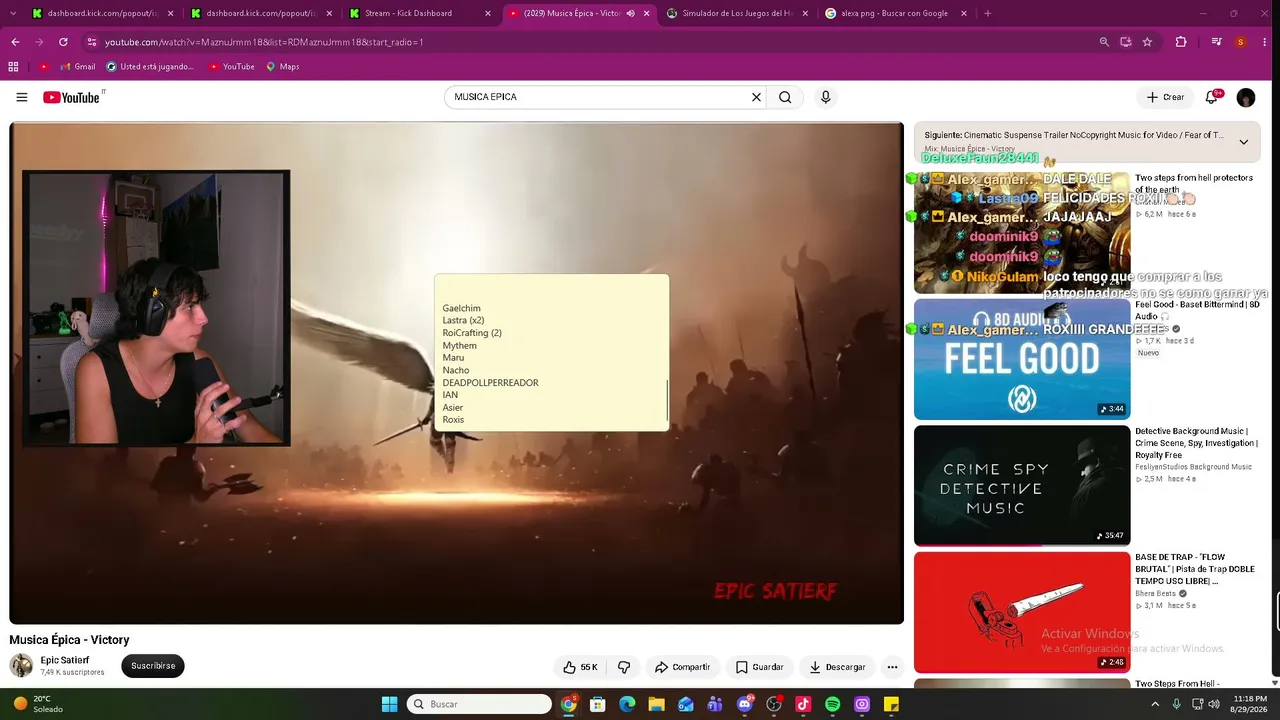The image size is (1280, 720).
Task: Like the video with 55 K likes
Action: pyautogui.click(x=579, y=667)
